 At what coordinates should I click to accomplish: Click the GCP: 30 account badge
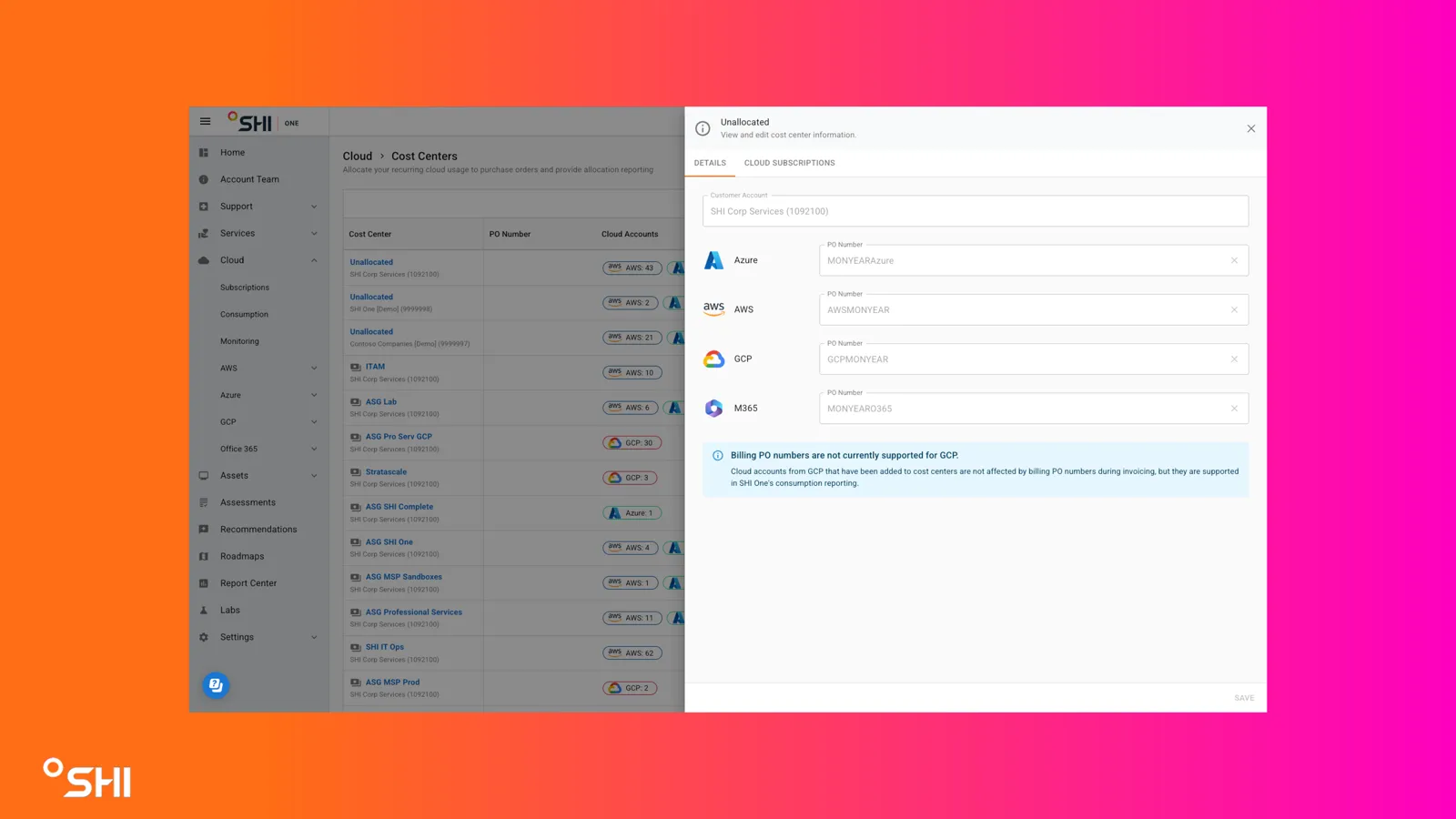click(632, 443)
